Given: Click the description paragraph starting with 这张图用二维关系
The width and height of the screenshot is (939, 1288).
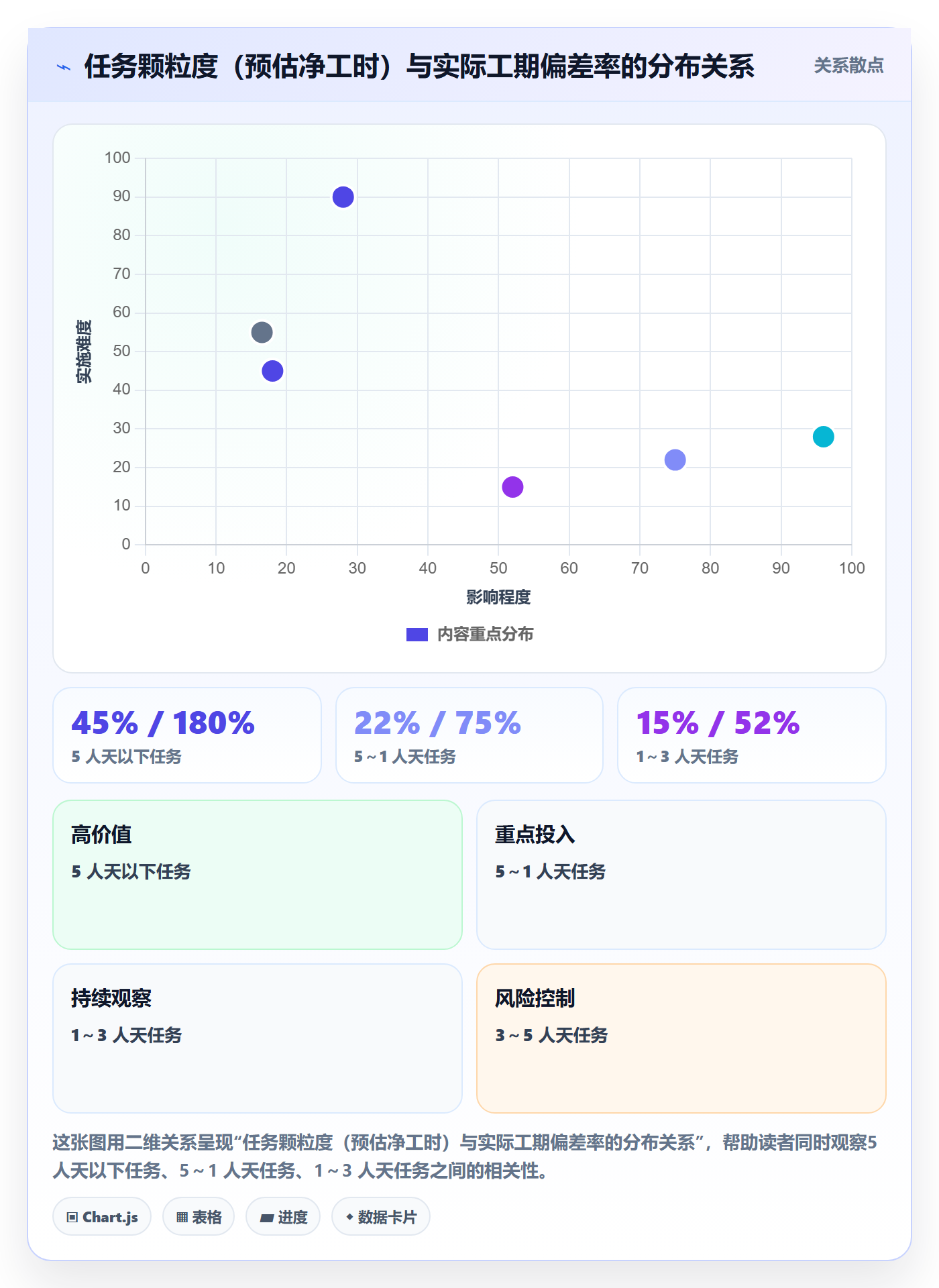Looking at the screenshot, I should (x=465, y=1157).
